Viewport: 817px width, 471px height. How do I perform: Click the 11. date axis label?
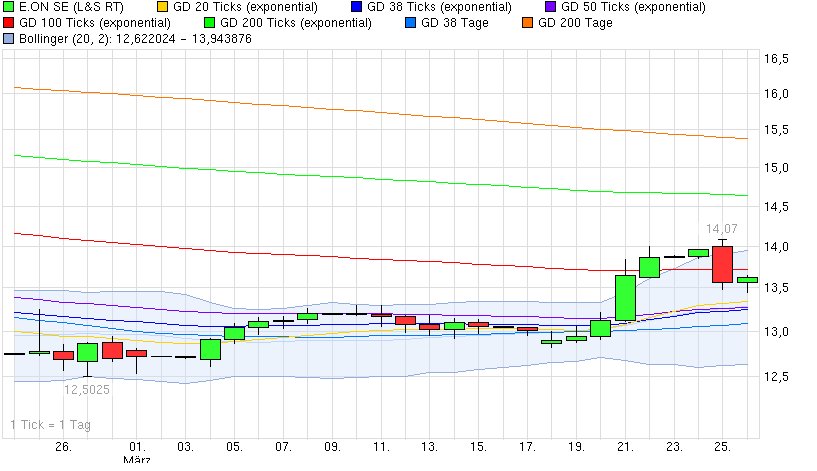click(381, 447)
